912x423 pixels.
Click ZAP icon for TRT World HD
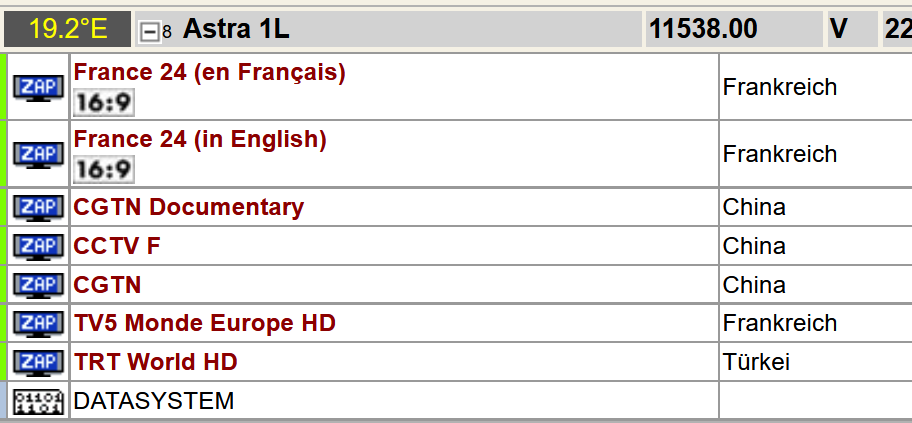pyautogui.click(x=38, y=362)
